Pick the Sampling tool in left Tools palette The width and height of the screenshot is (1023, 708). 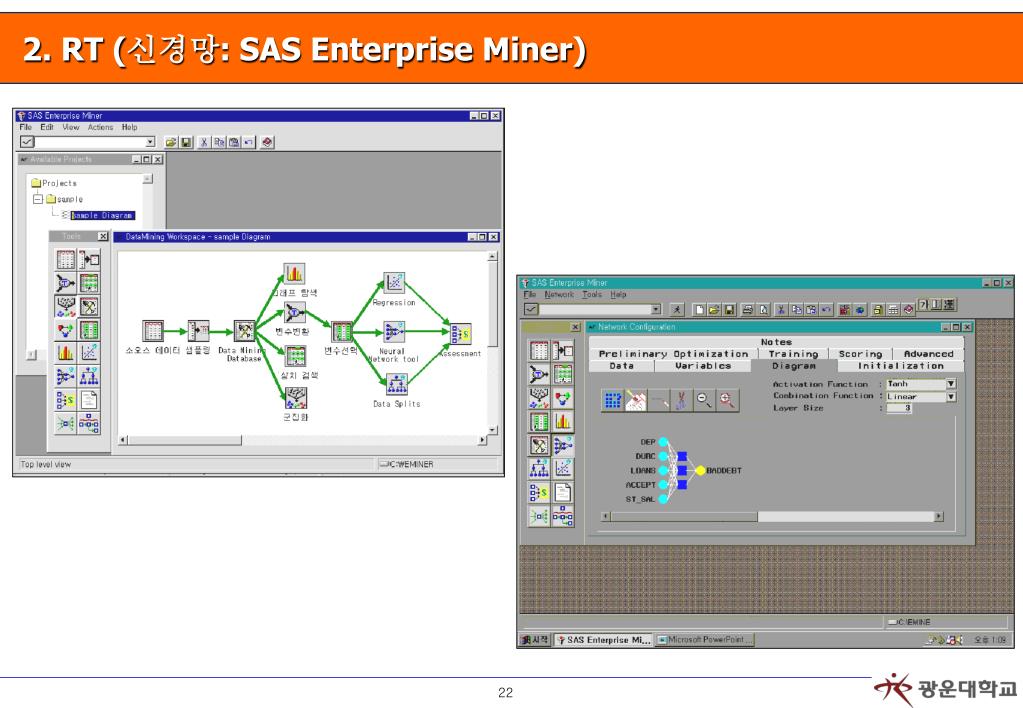(89, 260)
